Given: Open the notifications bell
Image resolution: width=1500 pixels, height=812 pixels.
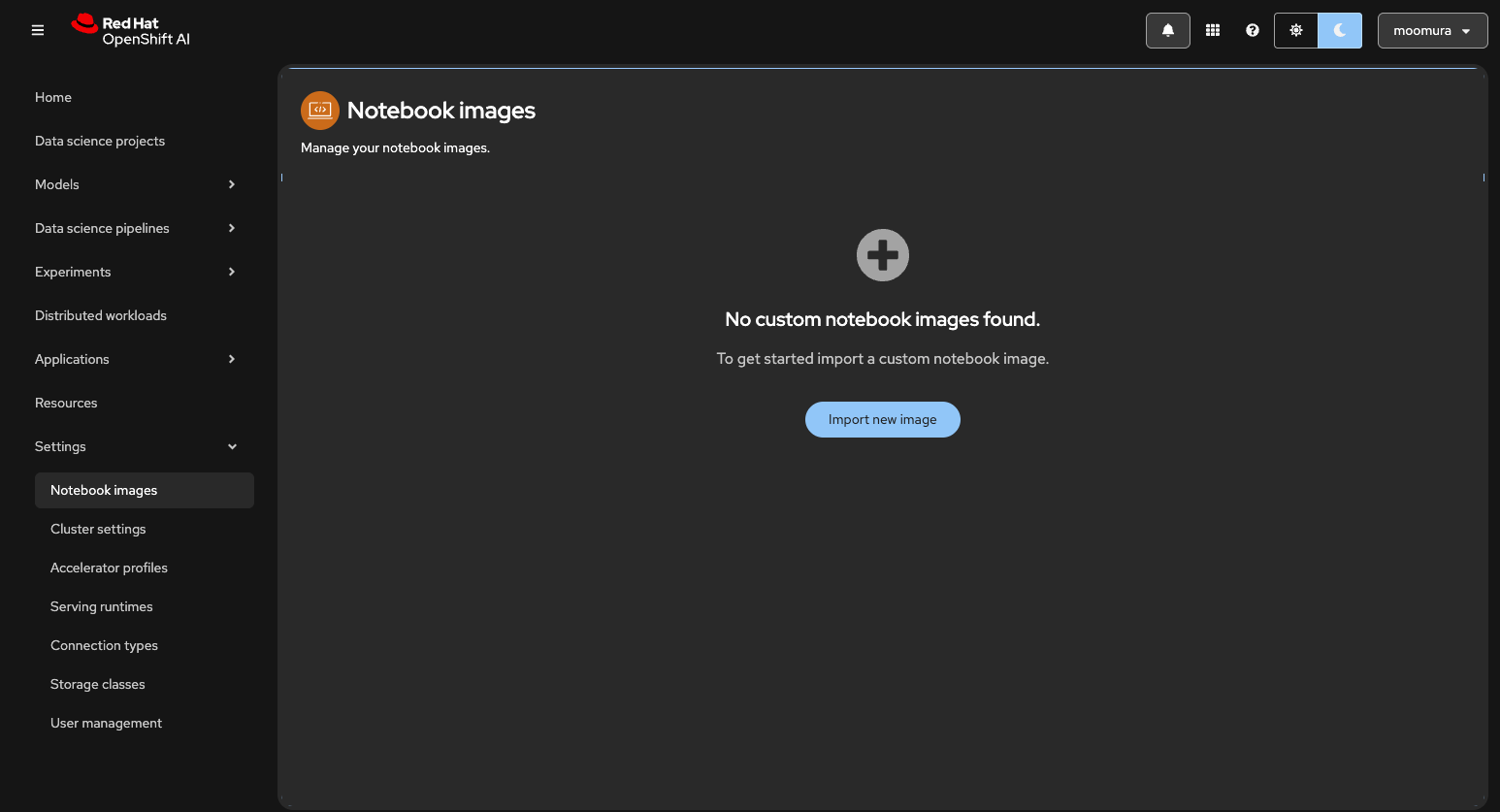Looking at the screenshot, I should coord(1168,30).
